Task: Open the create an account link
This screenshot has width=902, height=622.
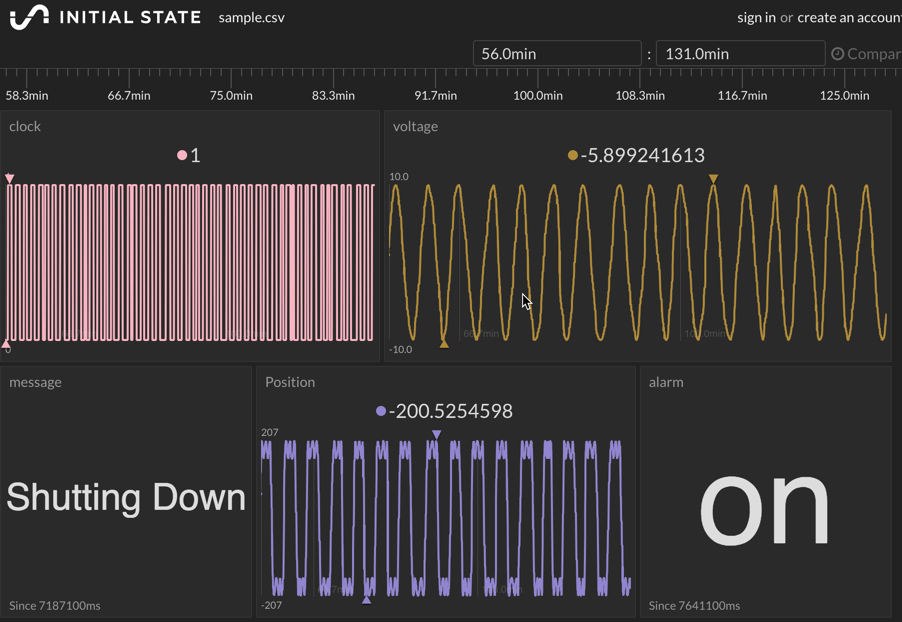Action: (848, 17)
